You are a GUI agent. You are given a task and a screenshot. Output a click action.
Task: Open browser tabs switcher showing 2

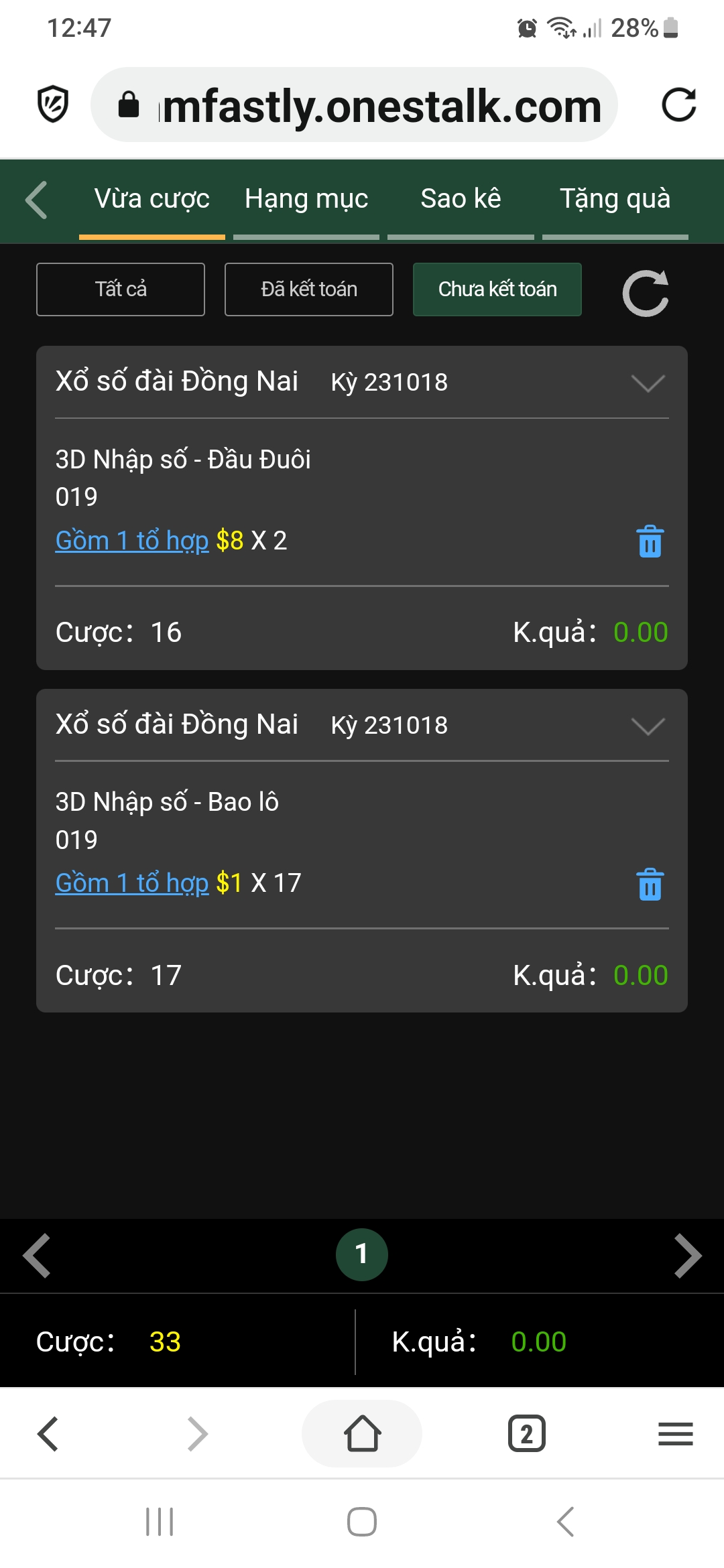click(x=527, y=1433)
